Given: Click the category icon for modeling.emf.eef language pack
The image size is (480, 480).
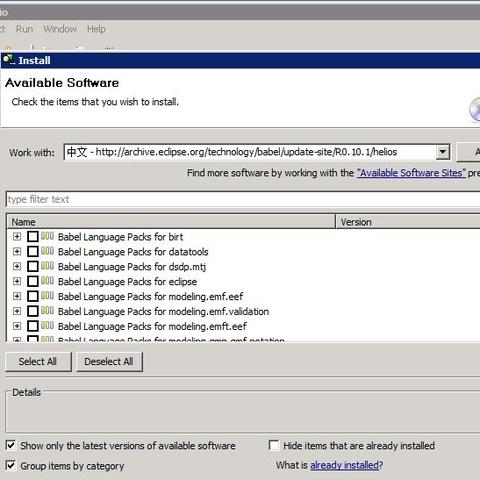Looking at the screenshot, I should [x=47, y=296].
